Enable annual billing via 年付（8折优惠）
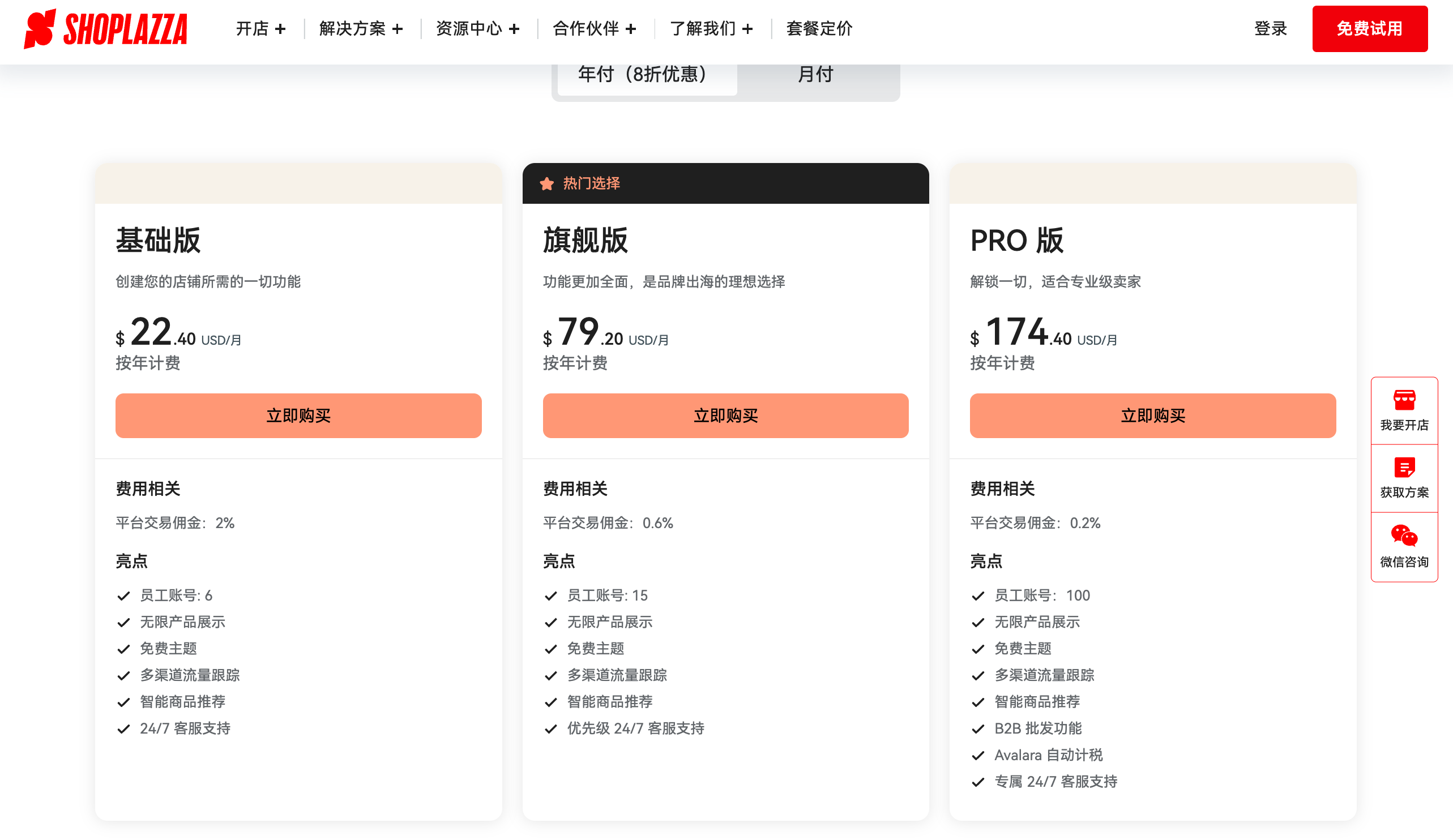Viewport: 1453px width, 840px height. (x=643, y=74)
